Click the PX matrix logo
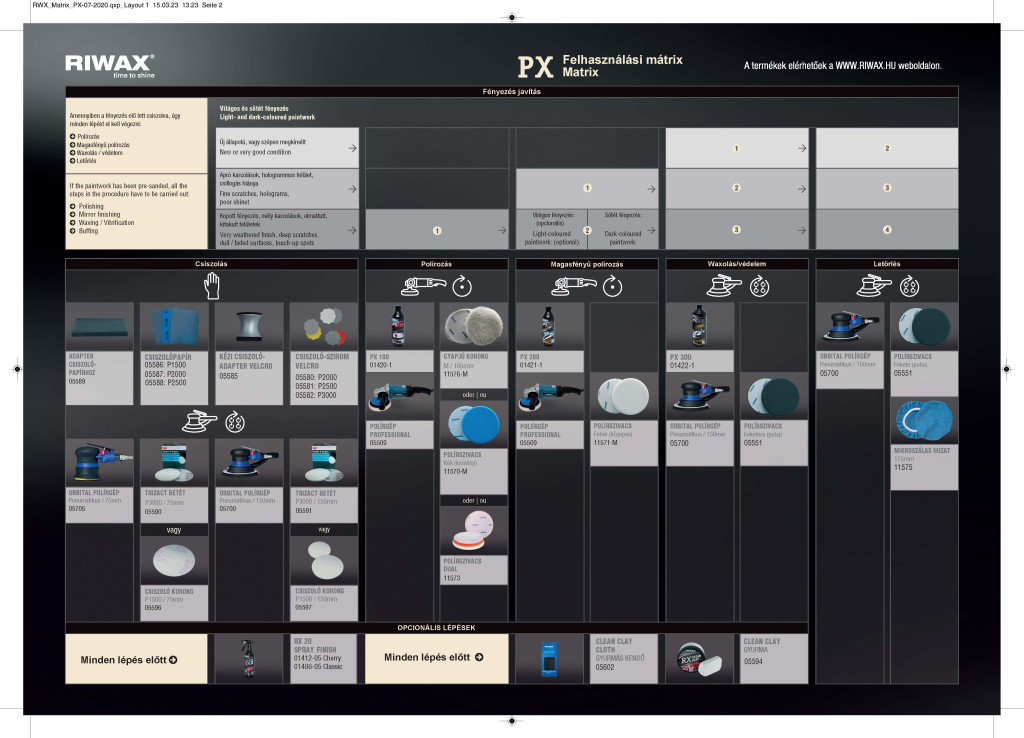Screen dimensions: 1024x738 tap(536, 67)
